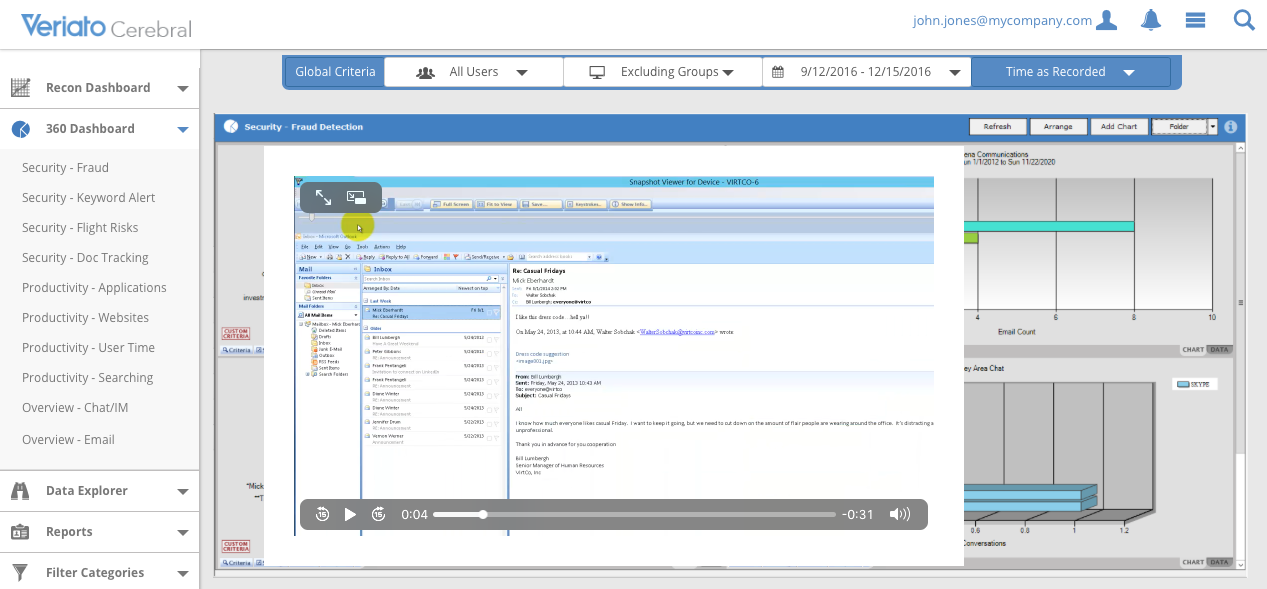Viewport: 1267px width, 589px height.
Task: Click the lower Custom Criteria badge
Action: point(235,546)
